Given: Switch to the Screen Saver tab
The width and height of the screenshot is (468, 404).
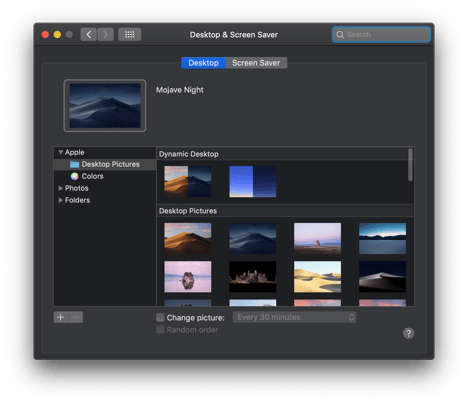Looking at the screenshot, I should pos(256,63).
